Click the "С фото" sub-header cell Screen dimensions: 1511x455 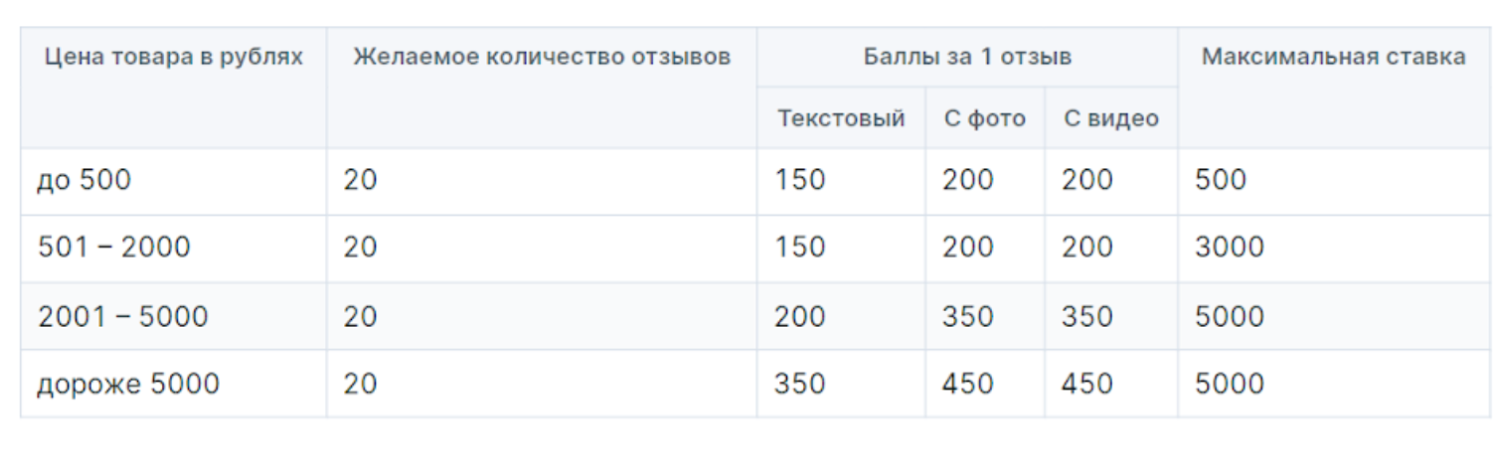[x=985, y=118]
